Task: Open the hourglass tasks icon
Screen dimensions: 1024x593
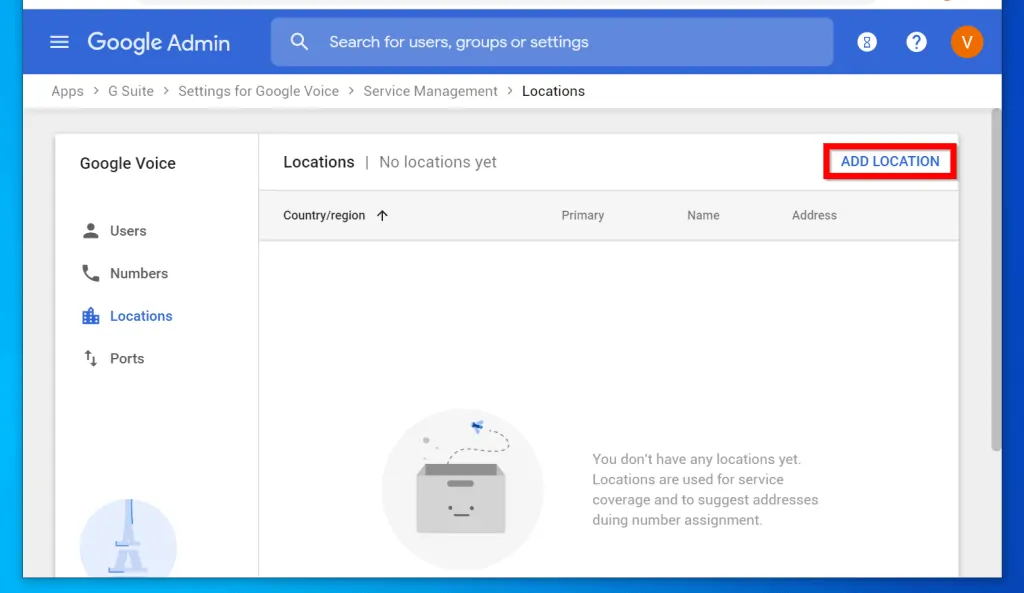Action: tap(867, 42)
